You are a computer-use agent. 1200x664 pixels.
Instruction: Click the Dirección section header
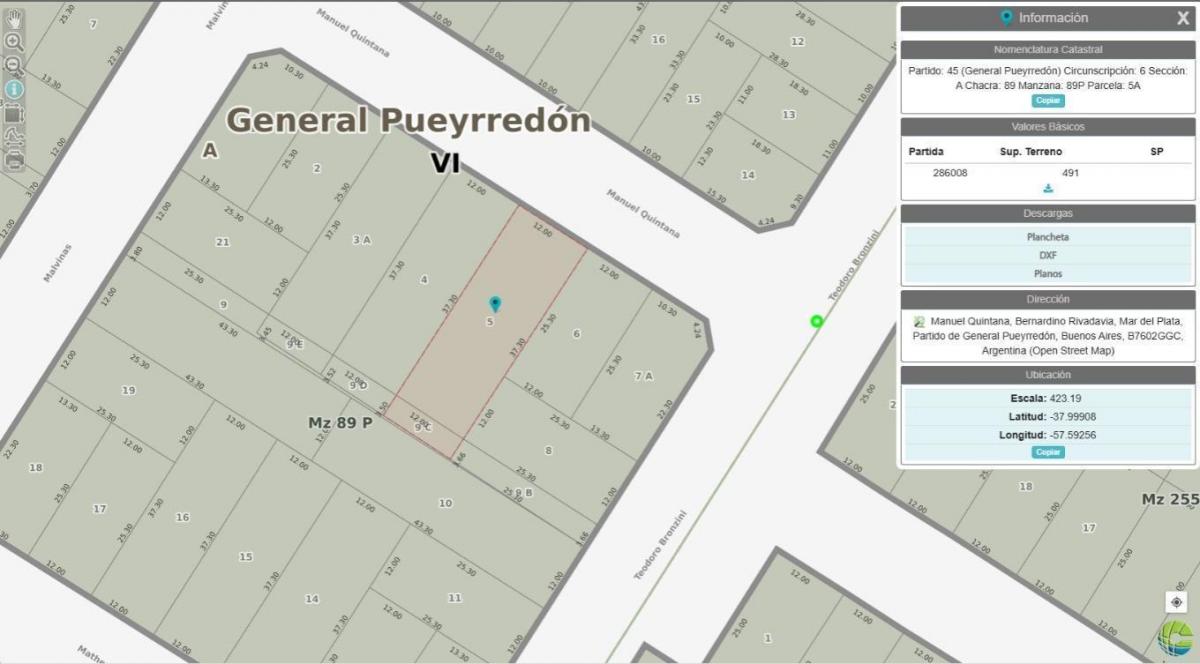pyautogui.click(x=1048, y=299)
